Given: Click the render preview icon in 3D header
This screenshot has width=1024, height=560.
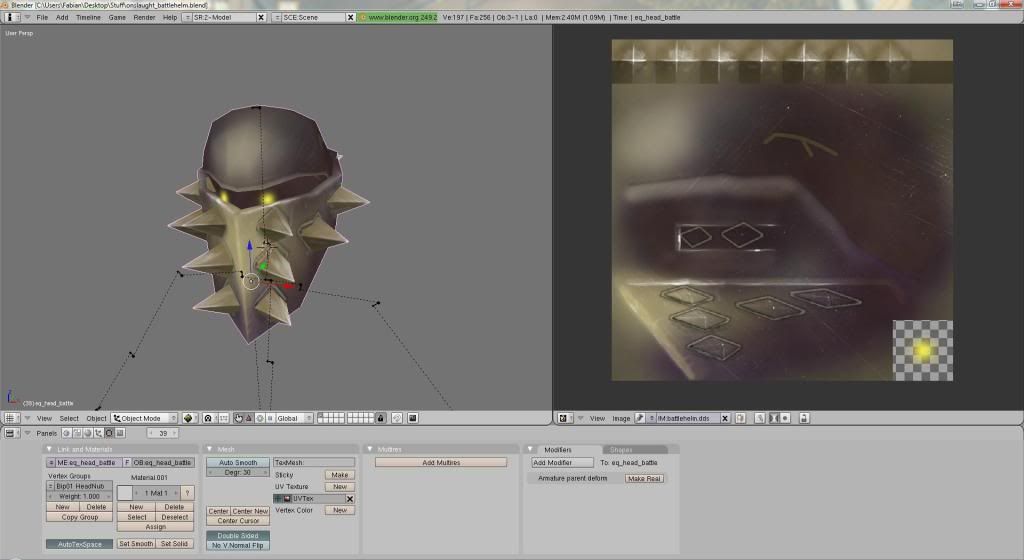Looking at the screenshot, I should pos(412,418).
